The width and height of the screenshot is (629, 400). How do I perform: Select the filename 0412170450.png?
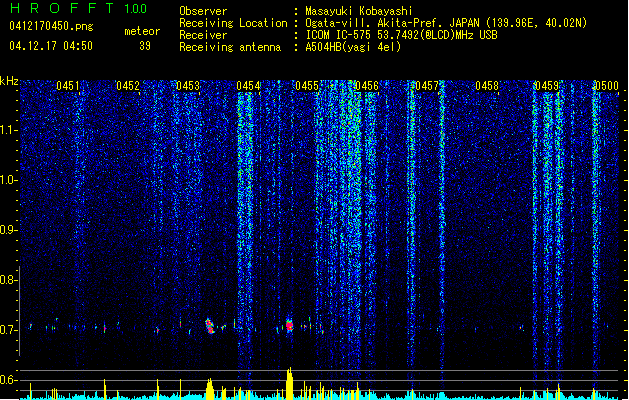51,26
